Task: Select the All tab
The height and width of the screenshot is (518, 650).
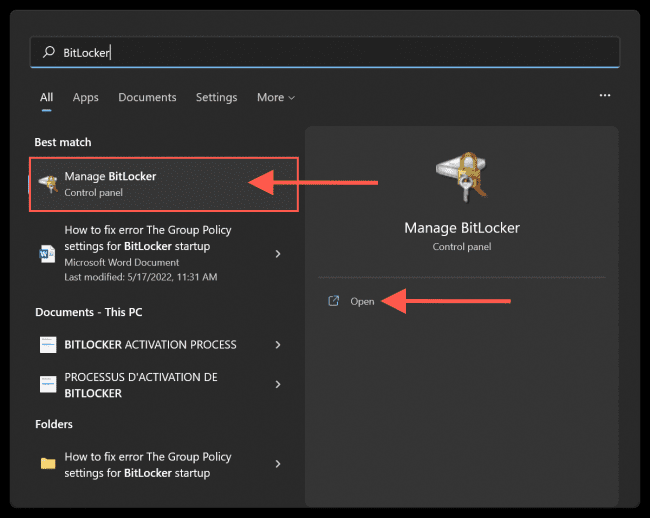Action: coord(46,97)
